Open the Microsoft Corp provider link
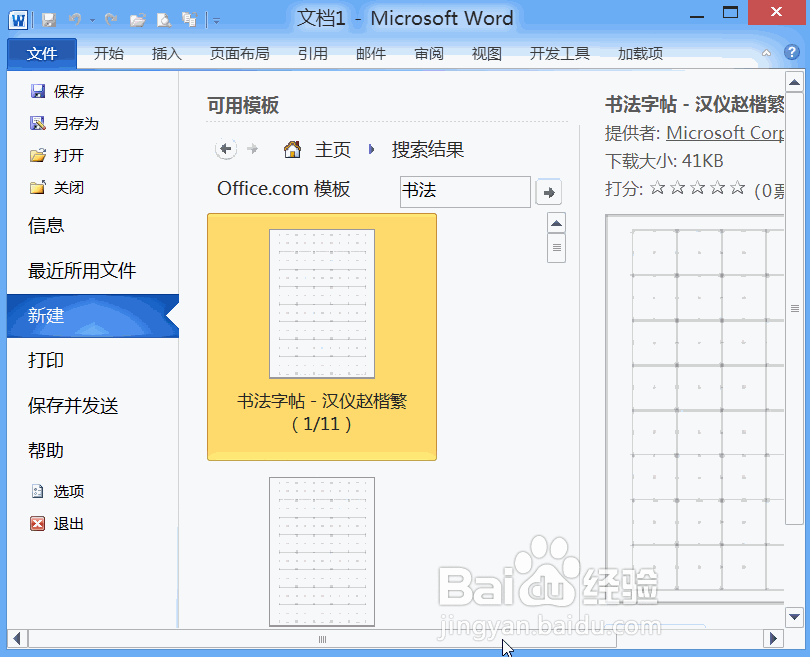Image resolution: width=810 pixels, height=657 pixels. 725,133
